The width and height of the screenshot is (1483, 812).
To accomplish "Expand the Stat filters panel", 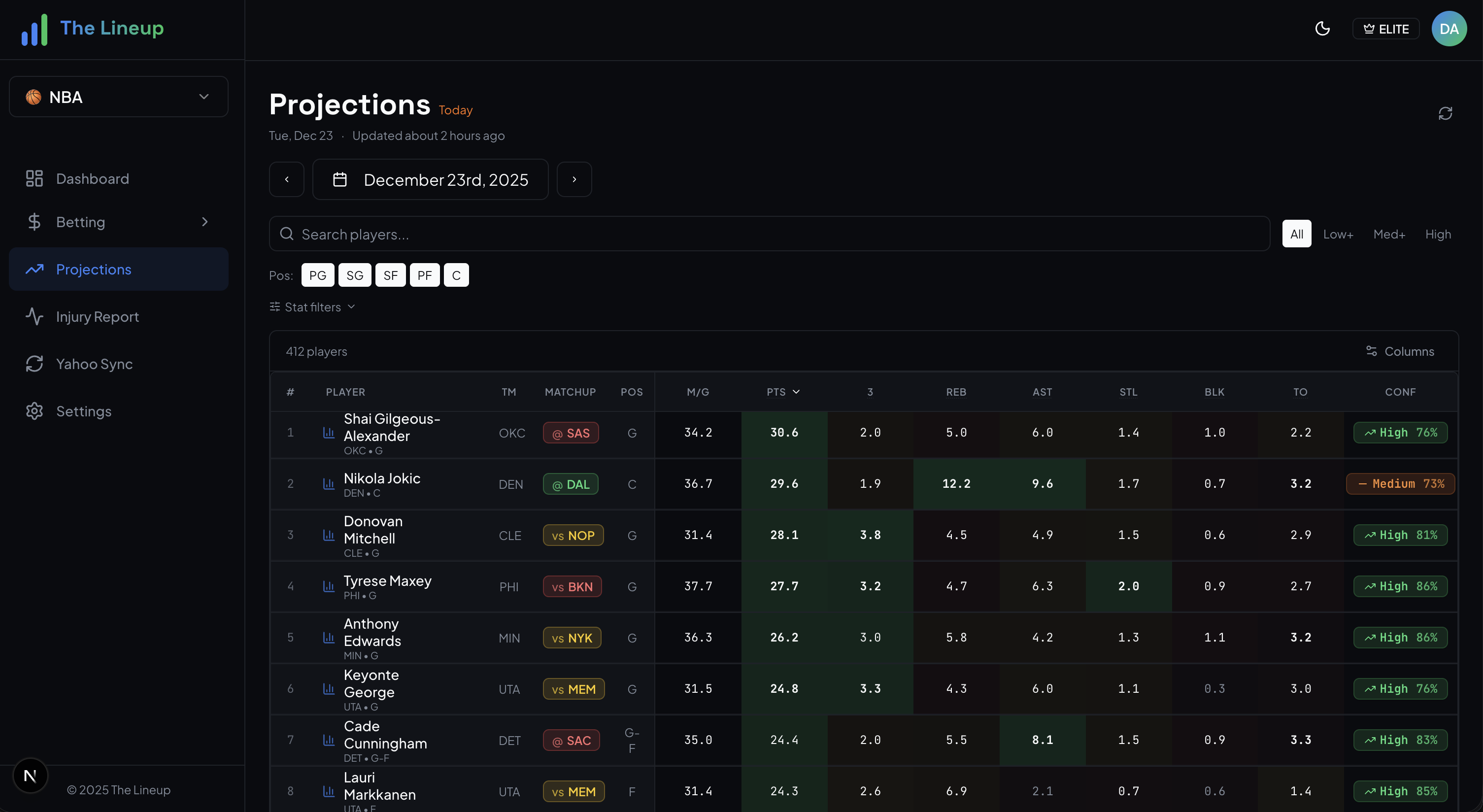I will click(x=312, y=306).
